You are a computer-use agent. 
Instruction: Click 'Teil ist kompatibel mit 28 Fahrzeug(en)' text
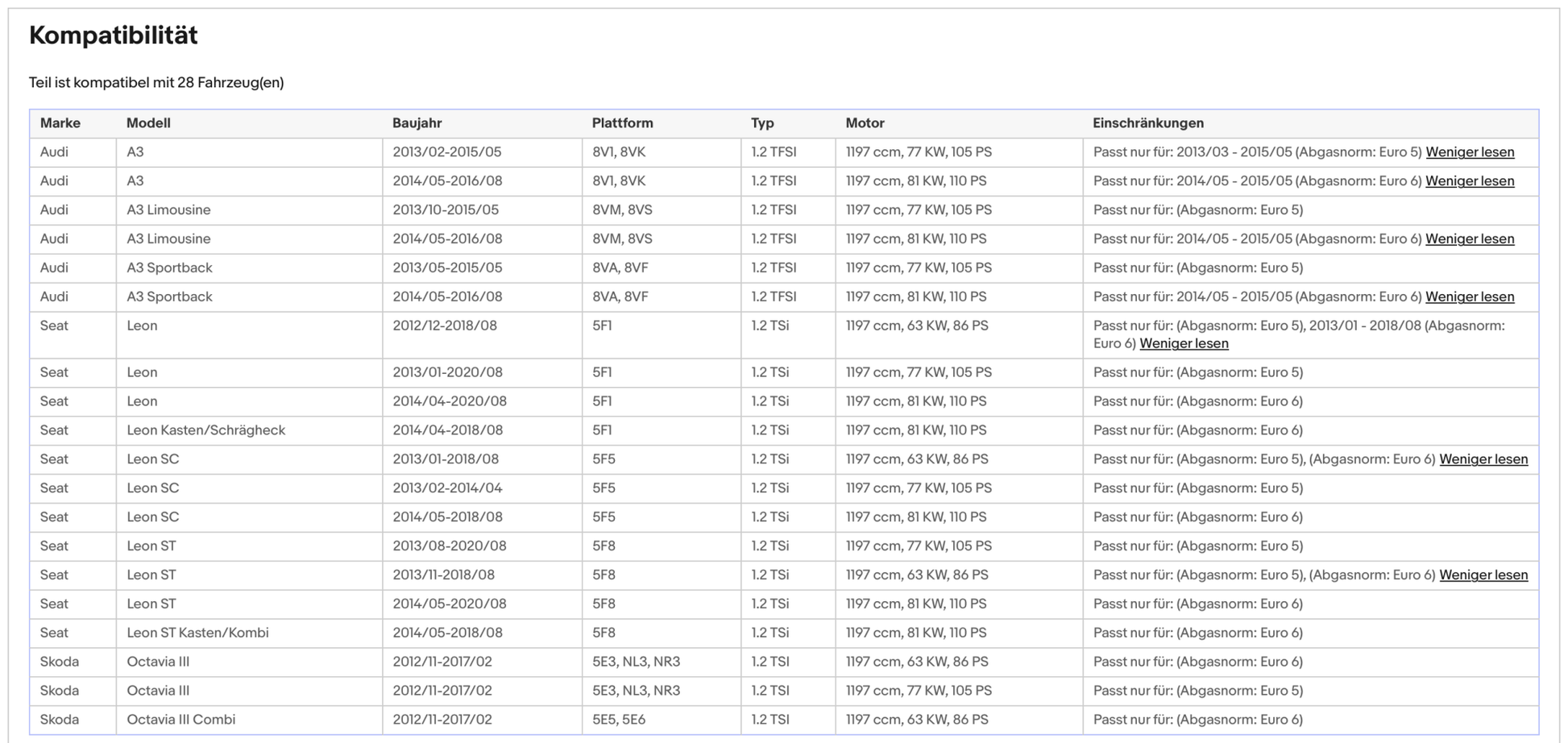click(x=156, y=83)
